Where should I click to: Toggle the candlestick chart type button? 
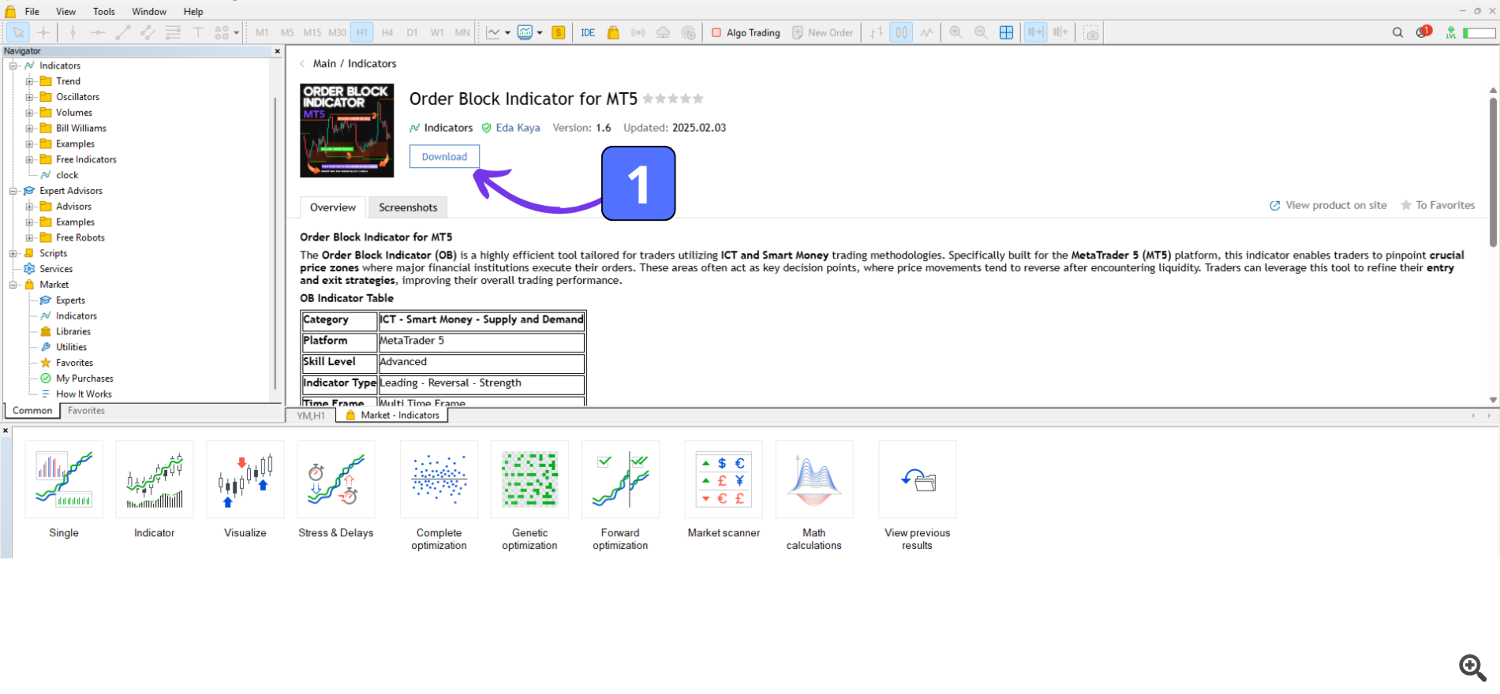(x=902, y=32)
